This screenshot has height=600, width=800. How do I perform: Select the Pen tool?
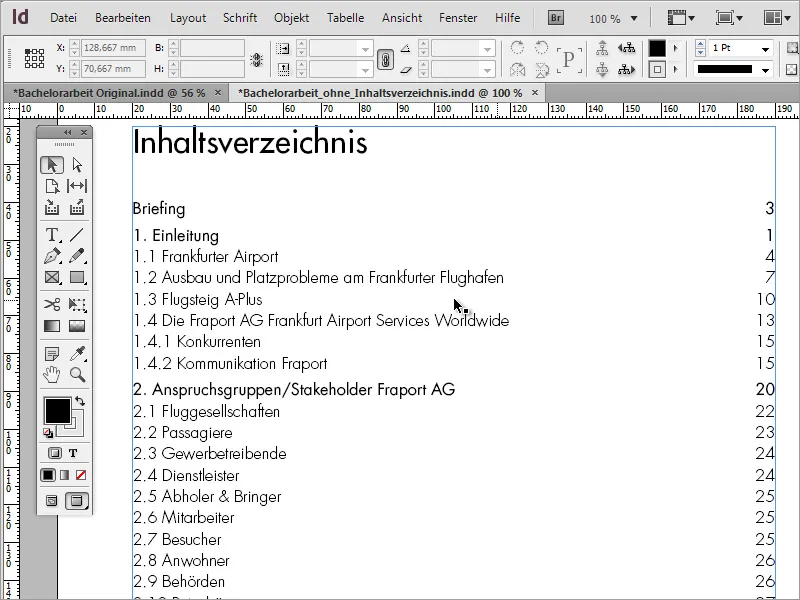click(52, 256)
